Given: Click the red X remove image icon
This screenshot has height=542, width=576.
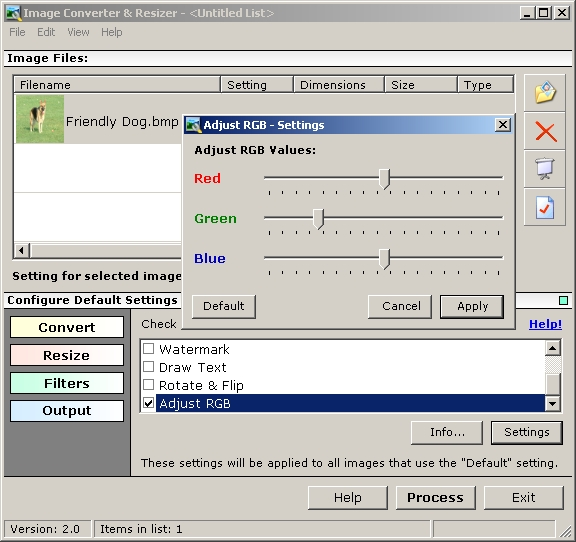Looking at the screenshot, I should tap(546, 132).
